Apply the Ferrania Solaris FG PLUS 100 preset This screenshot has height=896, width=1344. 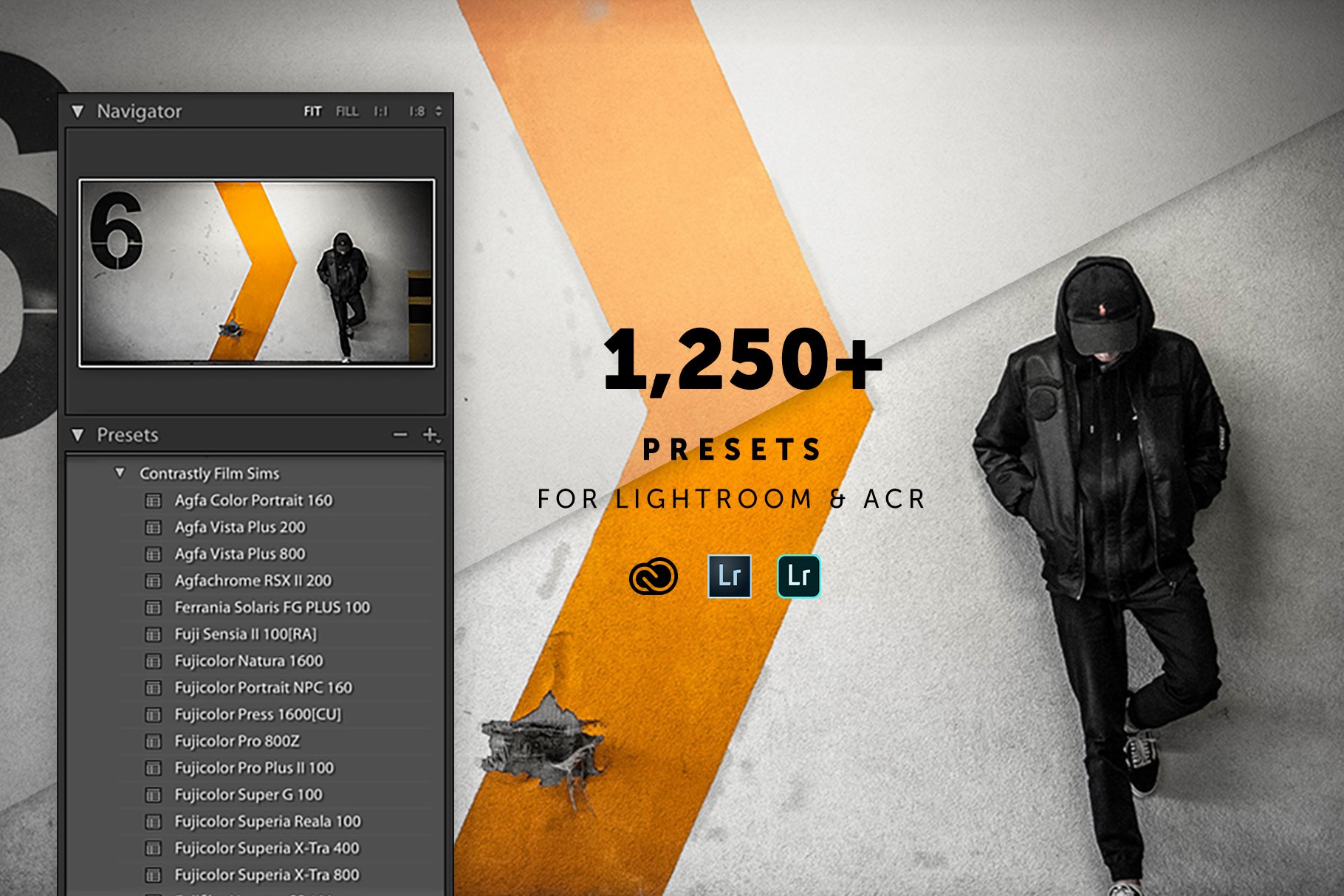272,607
